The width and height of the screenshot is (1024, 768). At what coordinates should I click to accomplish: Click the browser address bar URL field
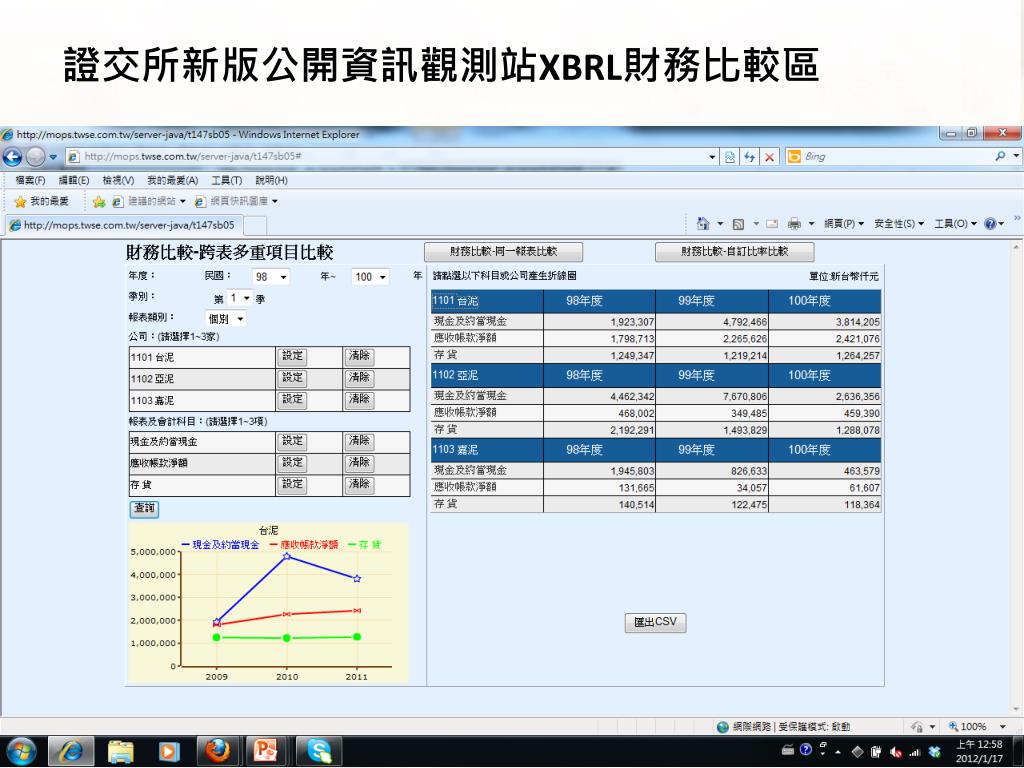point(385,157)
